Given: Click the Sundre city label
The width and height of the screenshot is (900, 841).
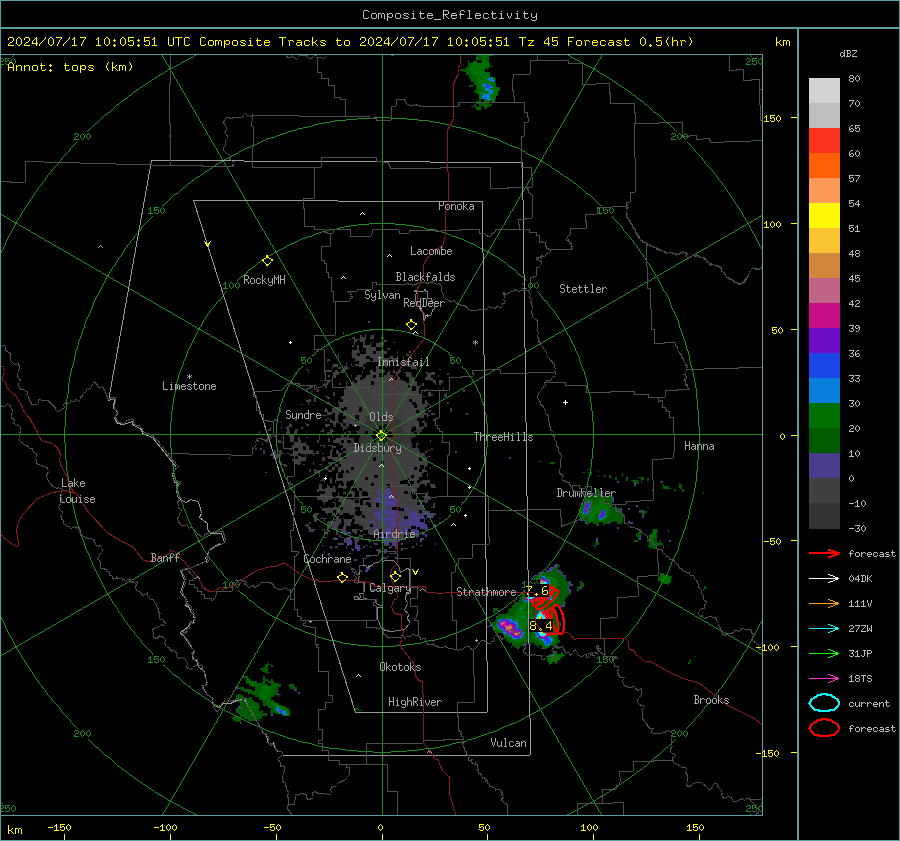Looking at the screenshot, I should [x=303, y=415].
